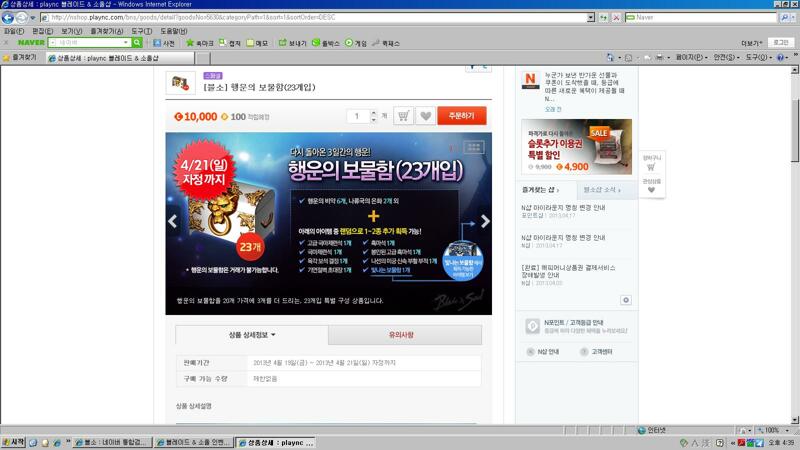Click the product thumbnail image beside title

pos(180,83)
